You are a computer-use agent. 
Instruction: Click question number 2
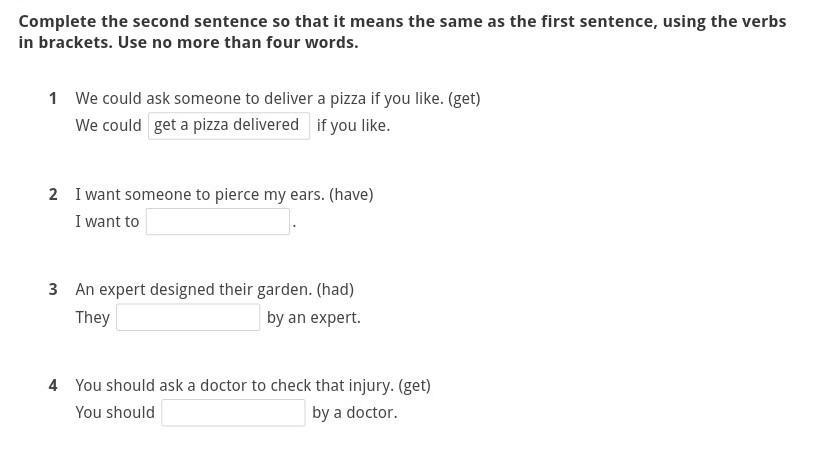pos(53,194)
